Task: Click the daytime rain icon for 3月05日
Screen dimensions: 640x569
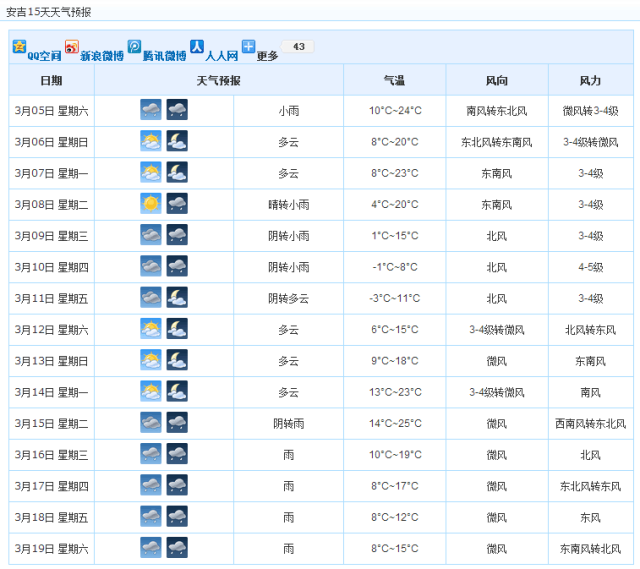Action: coord(151,110)
